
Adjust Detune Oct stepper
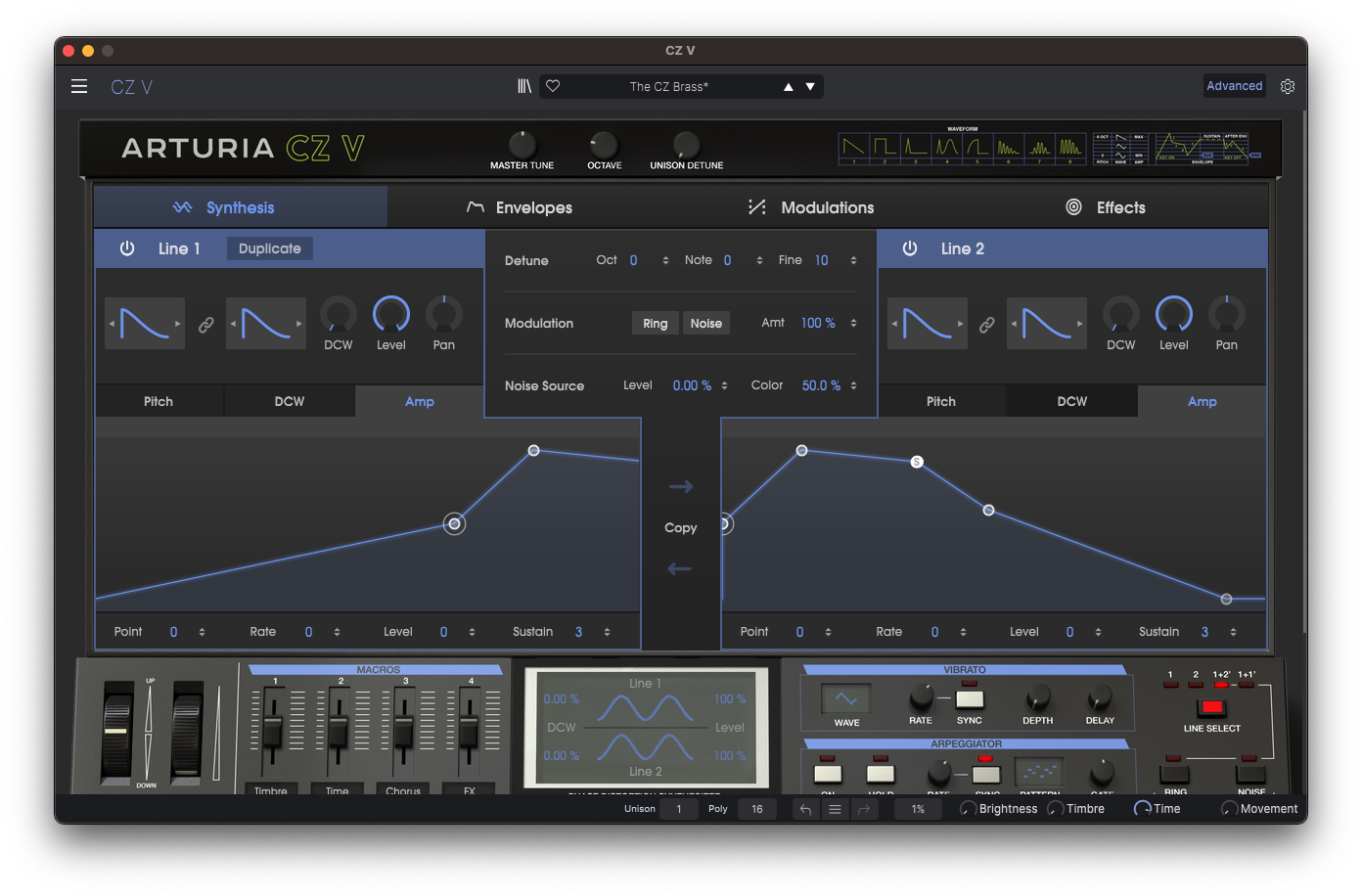(665, 260)
